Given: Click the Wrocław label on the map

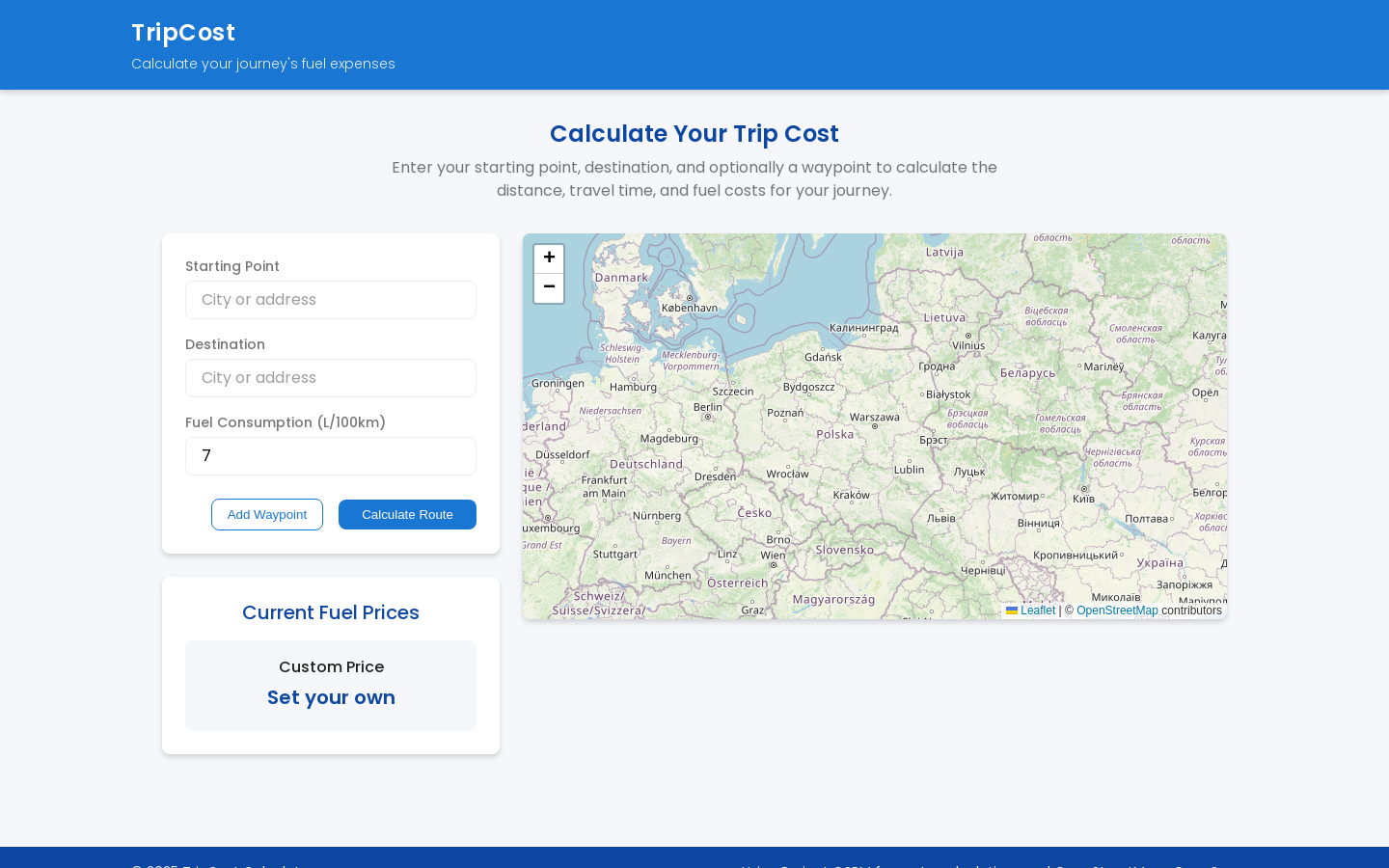Looking at the screenshot, I should click(x=787, y=475).
